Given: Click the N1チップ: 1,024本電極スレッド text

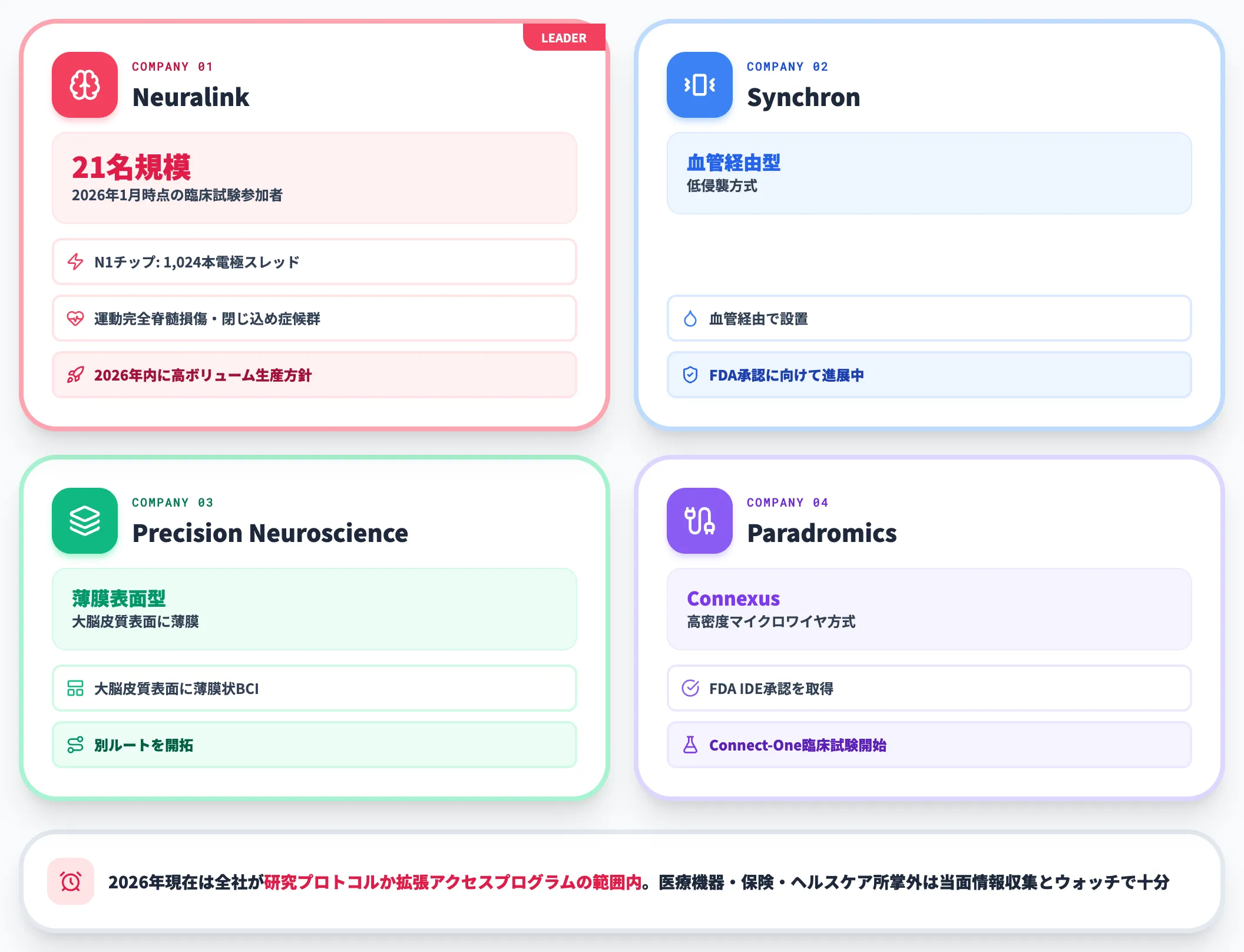Looking at the screenshot, I should coord(197,262).
